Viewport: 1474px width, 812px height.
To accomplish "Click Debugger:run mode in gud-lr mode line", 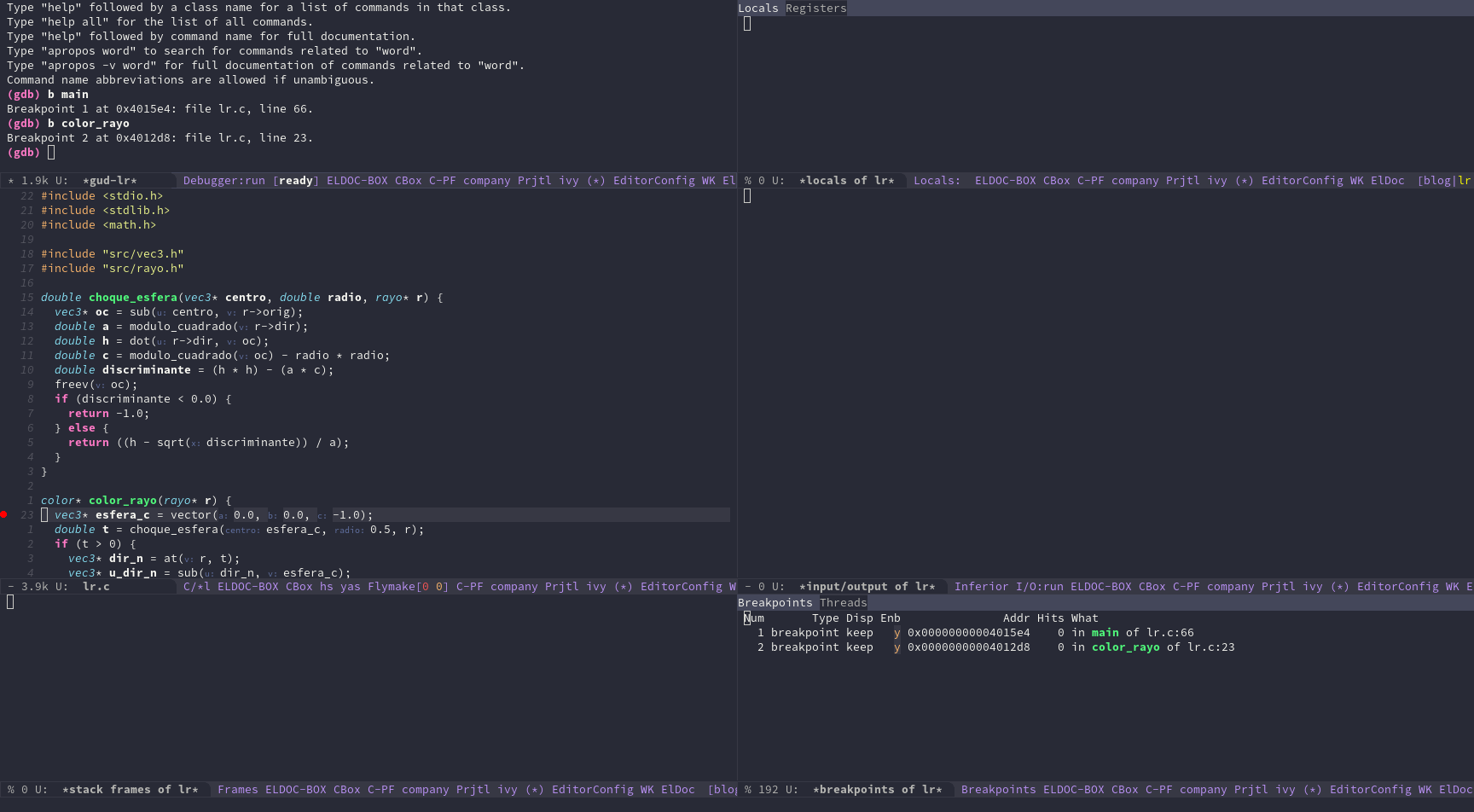I will pyautogui.click(x=224, y=181).
